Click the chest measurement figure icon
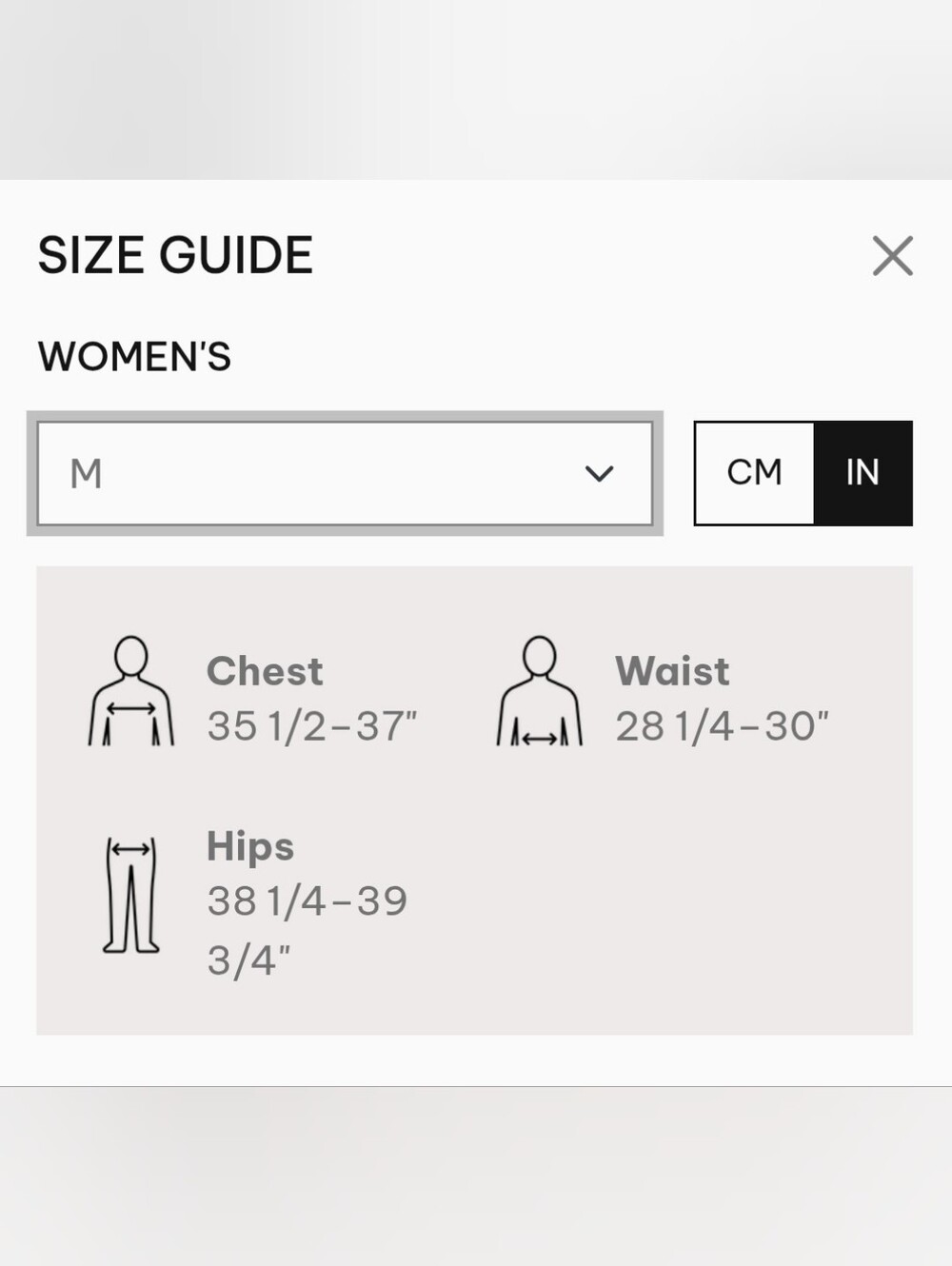The image size is (952, 1266). tap(131, 691)
